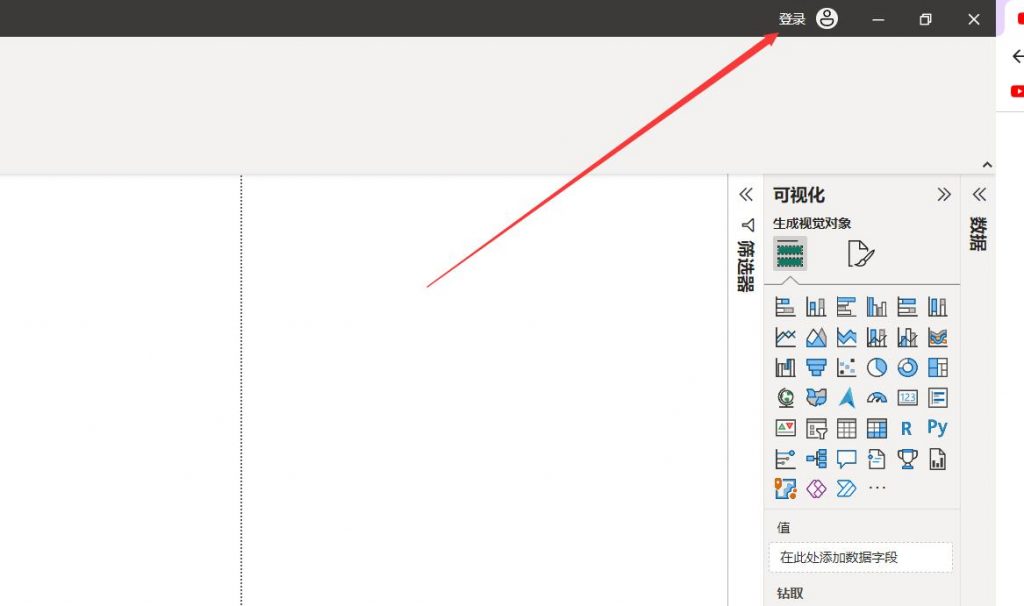Open the user account avatar icon

click(827, 18)
